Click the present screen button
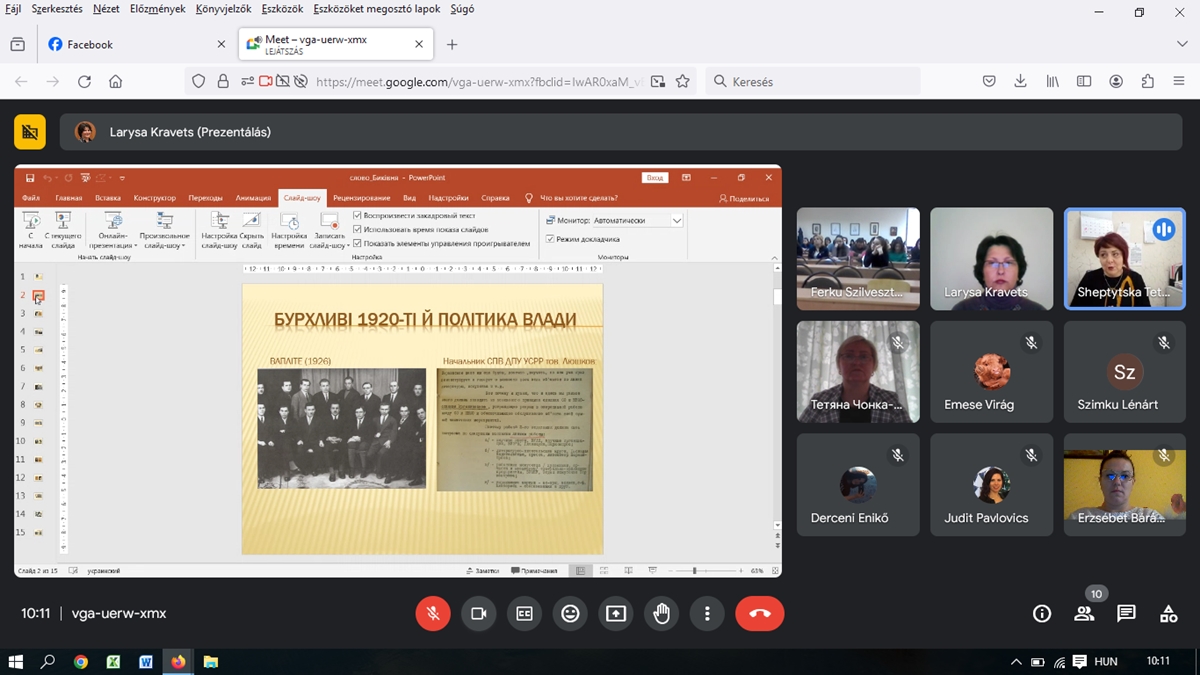This screenshot has height=675, width=1200. (x=616, y=614)
